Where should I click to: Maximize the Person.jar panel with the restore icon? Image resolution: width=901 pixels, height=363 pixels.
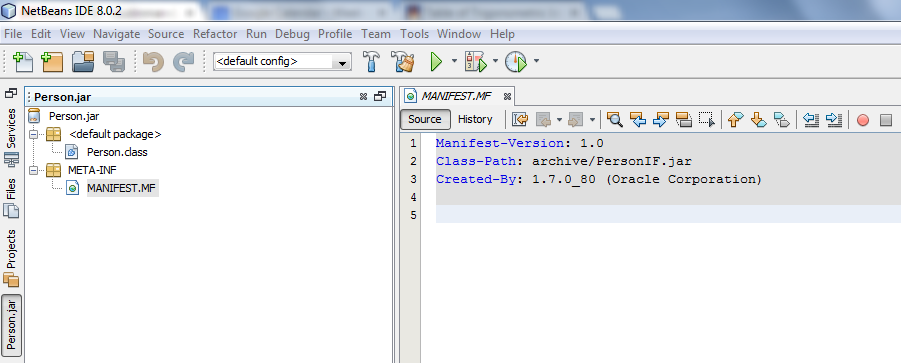[379, 96]
